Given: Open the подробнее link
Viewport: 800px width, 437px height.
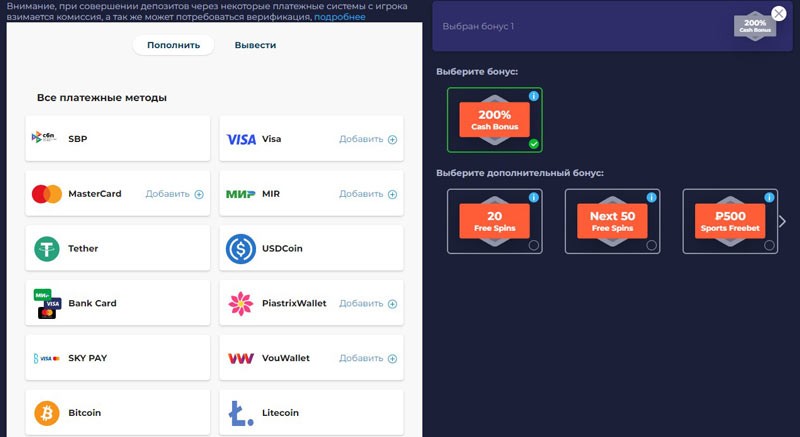Looking at the screenshot, I should coord(339,18).
